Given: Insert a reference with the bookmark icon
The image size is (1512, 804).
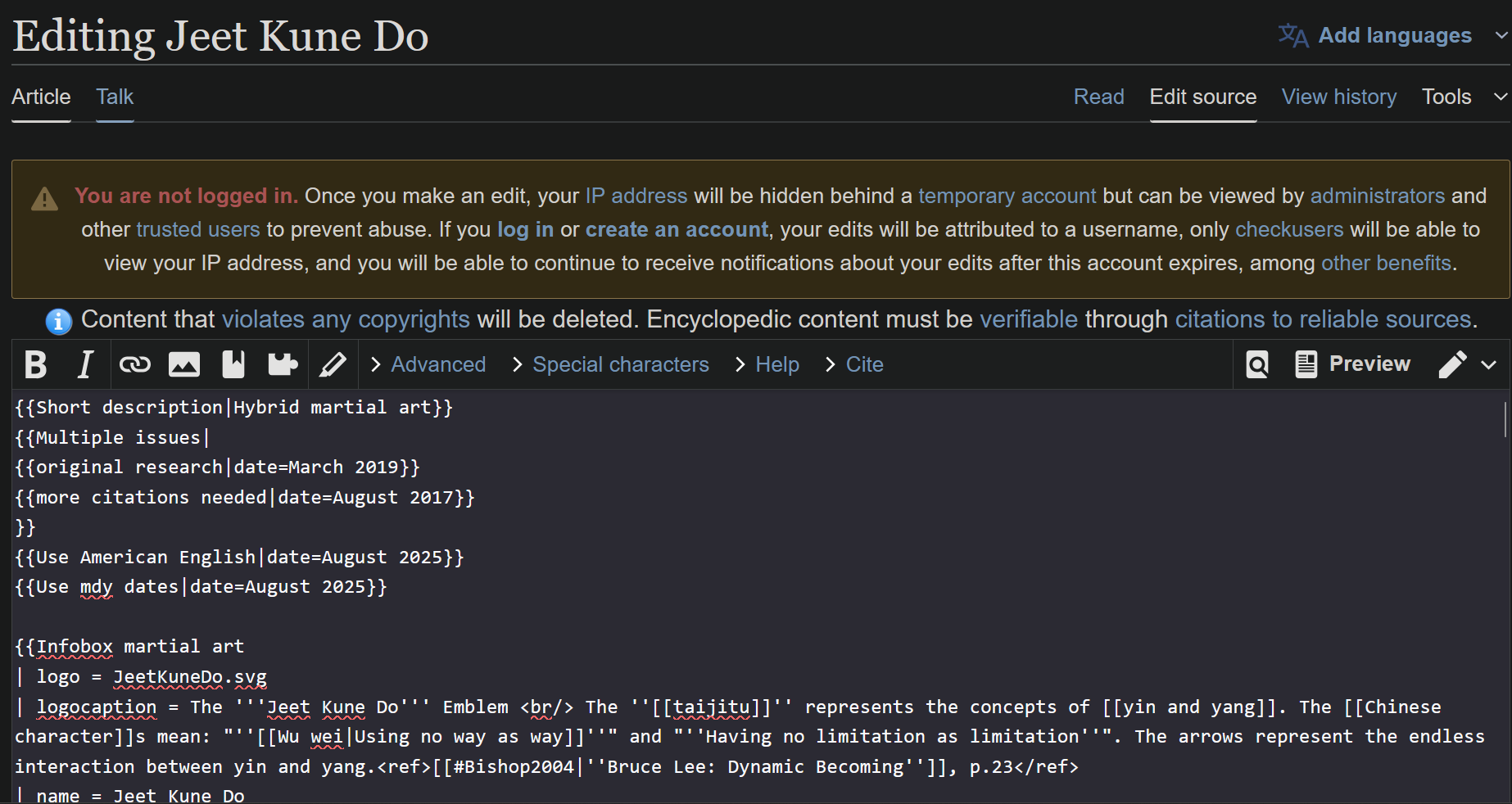Looking at the screenshot, I should pos(233,364).
